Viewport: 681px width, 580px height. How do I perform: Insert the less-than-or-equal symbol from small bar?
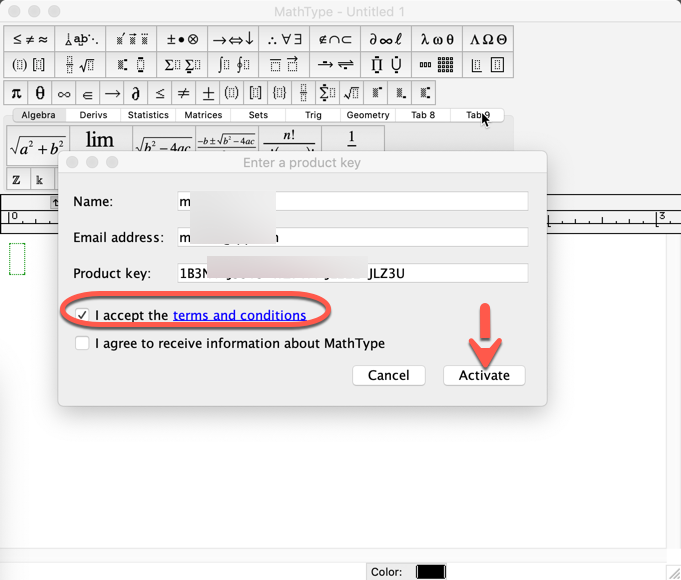(160, 93)
